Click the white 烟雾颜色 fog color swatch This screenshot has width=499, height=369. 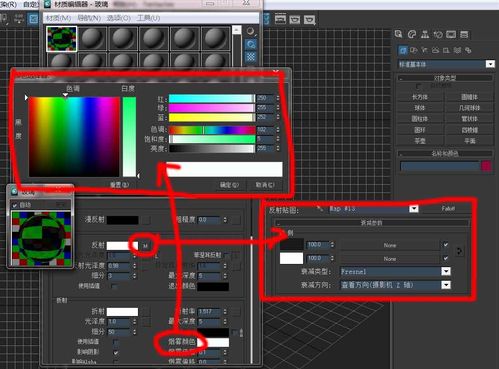click(214, 342)
